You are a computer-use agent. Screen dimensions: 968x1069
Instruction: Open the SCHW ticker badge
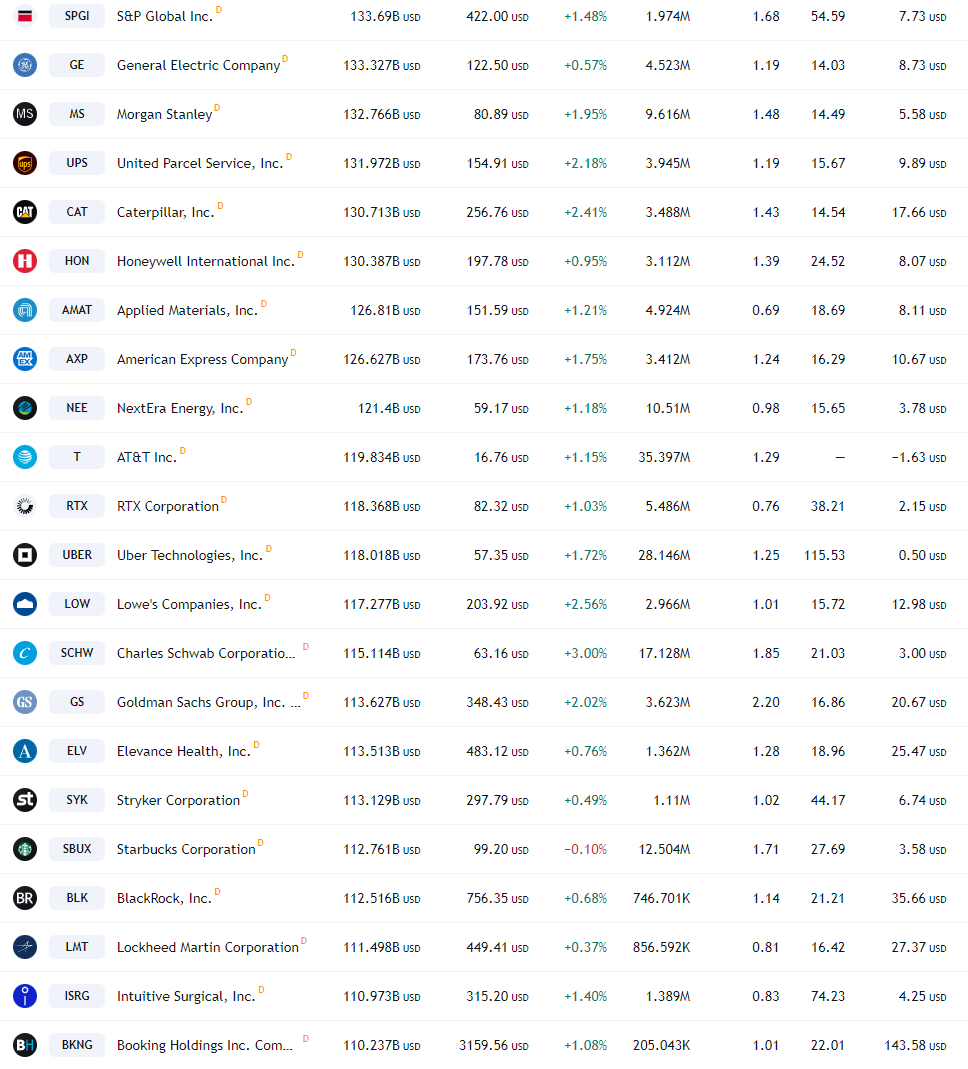[77, 653]
